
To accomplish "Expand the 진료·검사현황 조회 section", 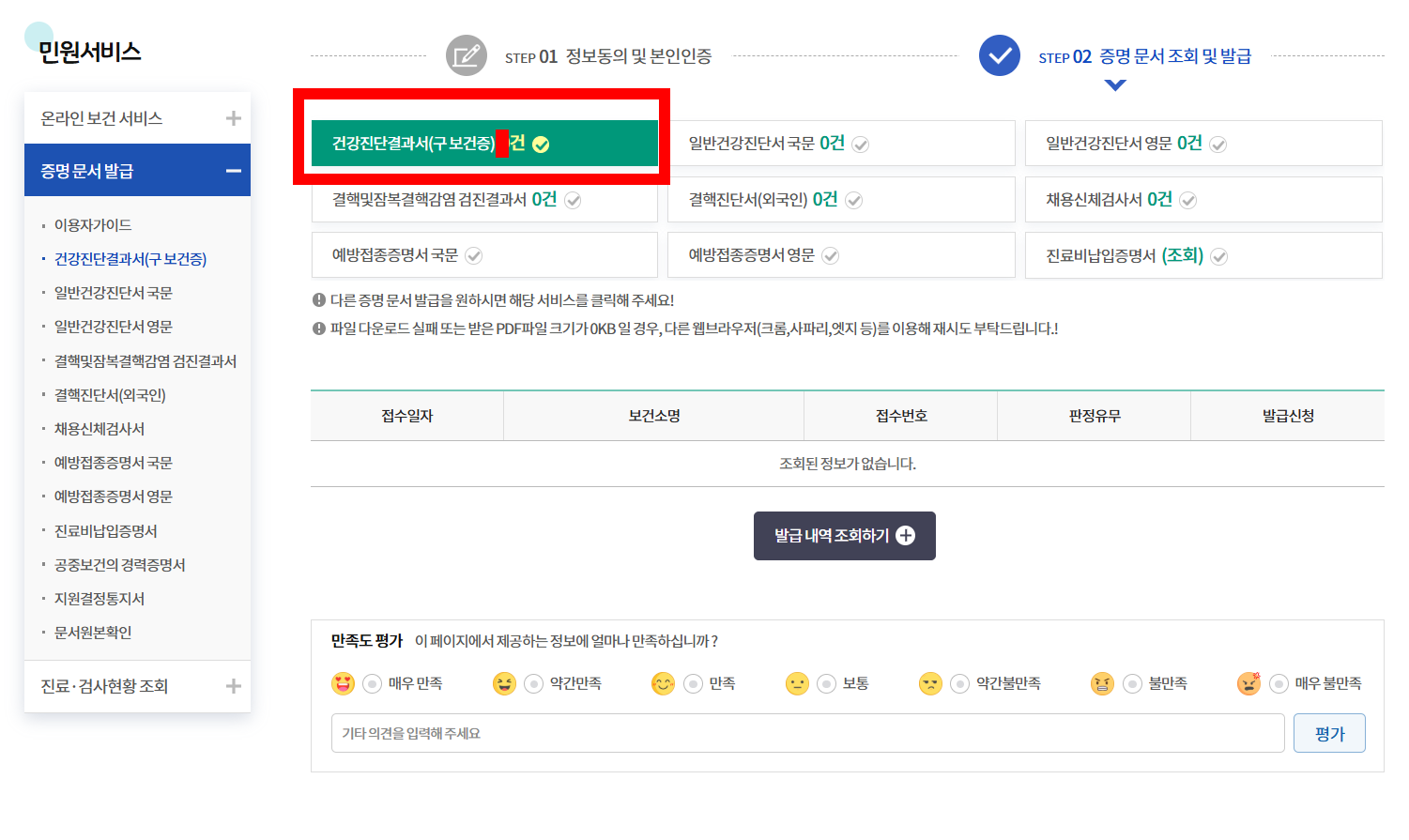I will 233,685.
